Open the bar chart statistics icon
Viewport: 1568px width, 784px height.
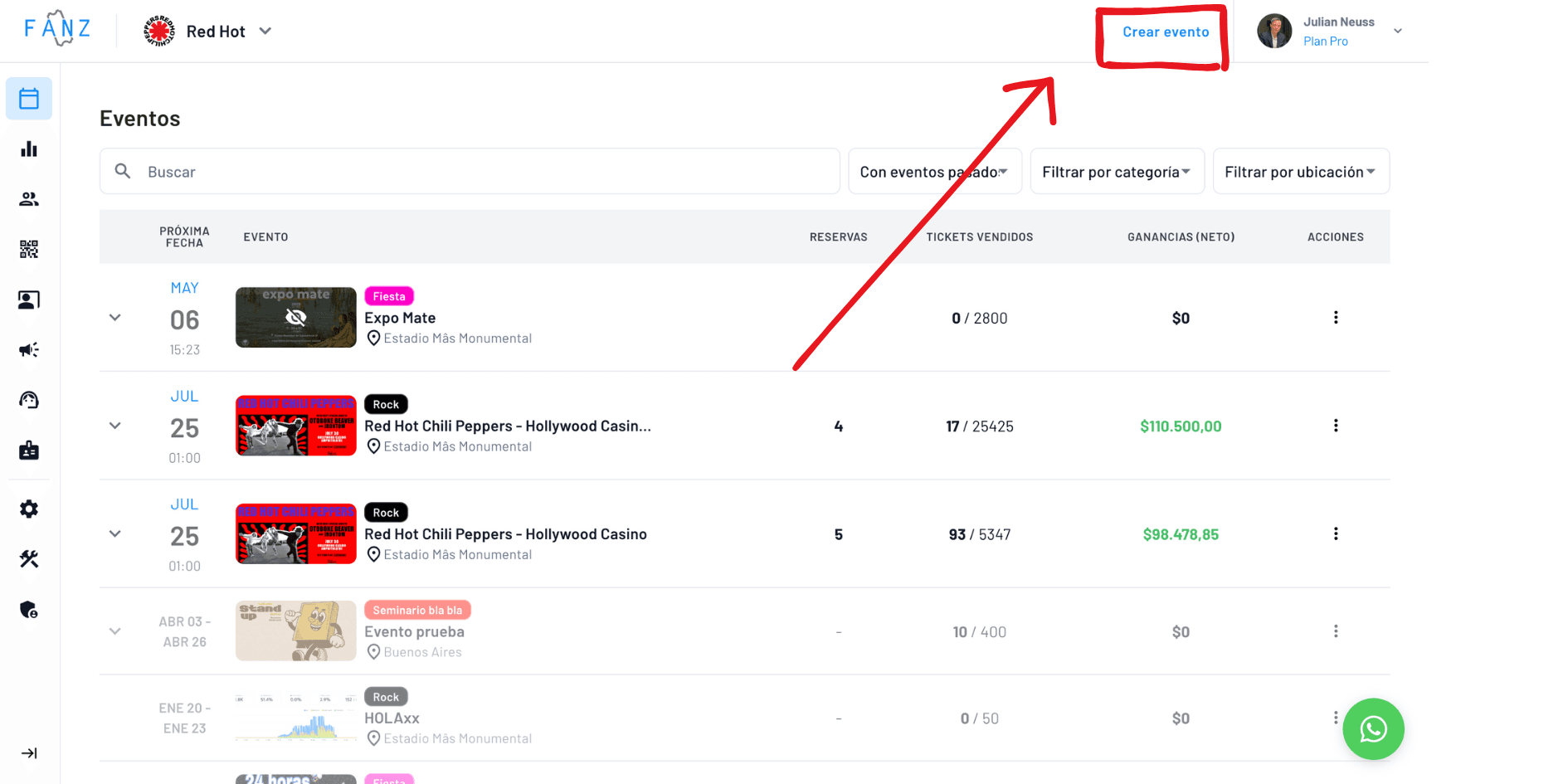29,149
